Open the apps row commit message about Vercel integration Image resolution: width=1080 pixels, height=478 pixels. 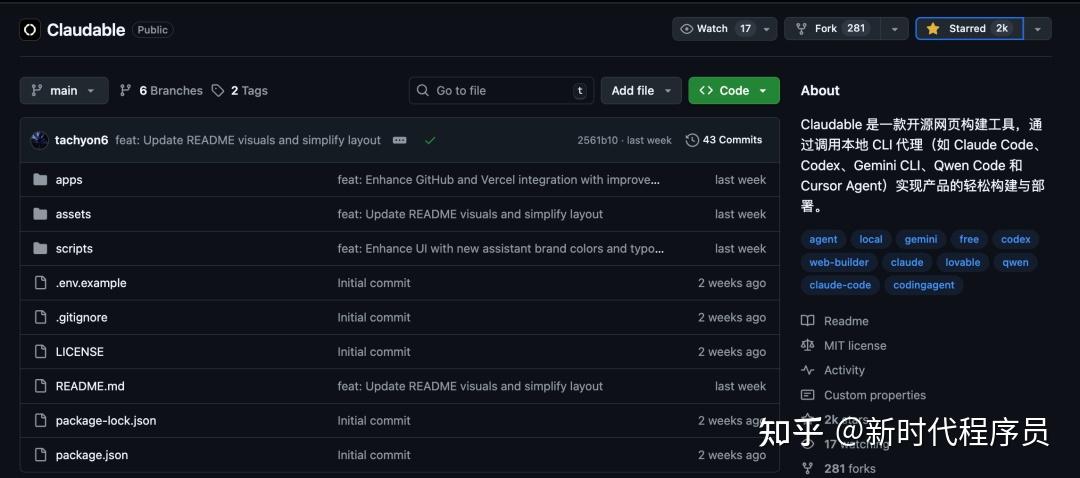coord(499,180)
